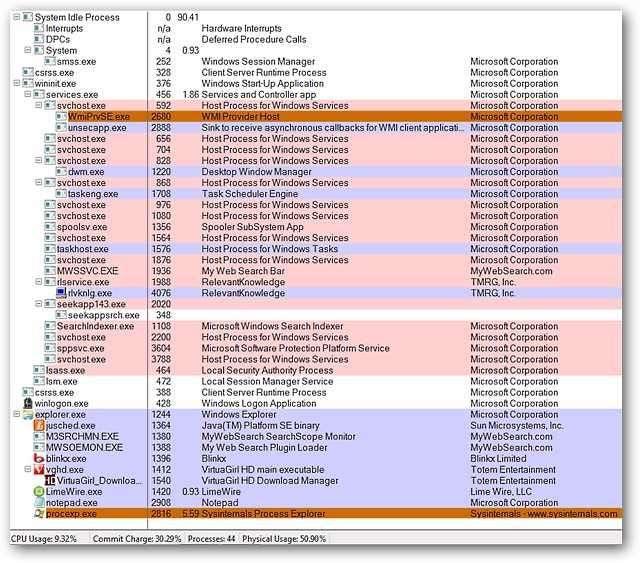This screenshot has height=563, width=640.
Task: Click the dwm.exe process icon
Action: pyautogui.click(x=61, y=171)
